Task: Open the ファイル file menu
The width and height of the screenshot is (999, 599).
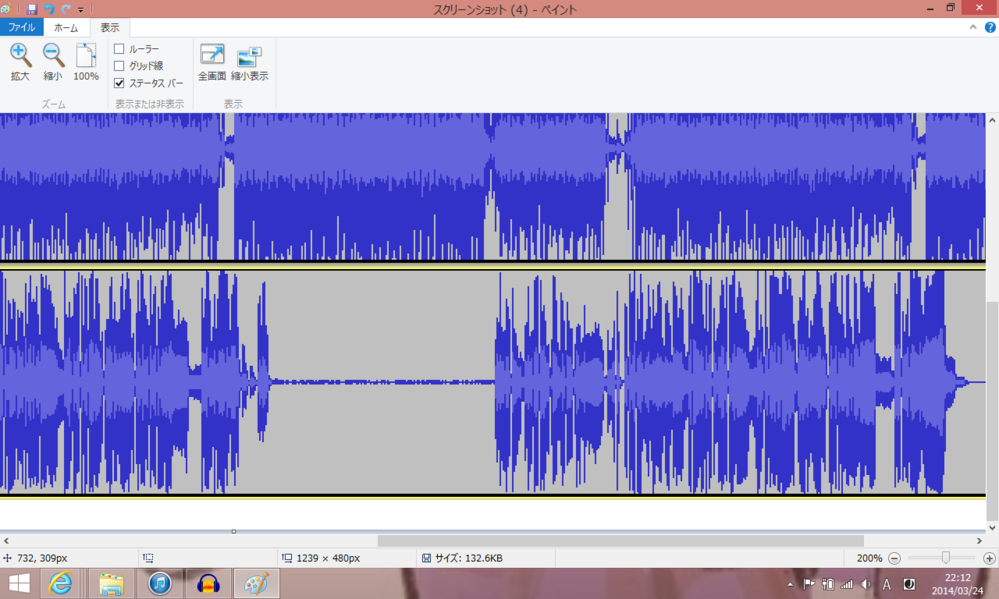Action: [x=22, y=27]
